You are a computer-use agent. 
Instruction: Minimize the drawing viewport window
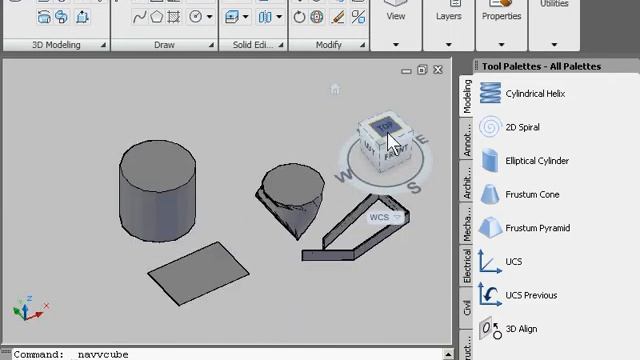(x=406, y=71)
